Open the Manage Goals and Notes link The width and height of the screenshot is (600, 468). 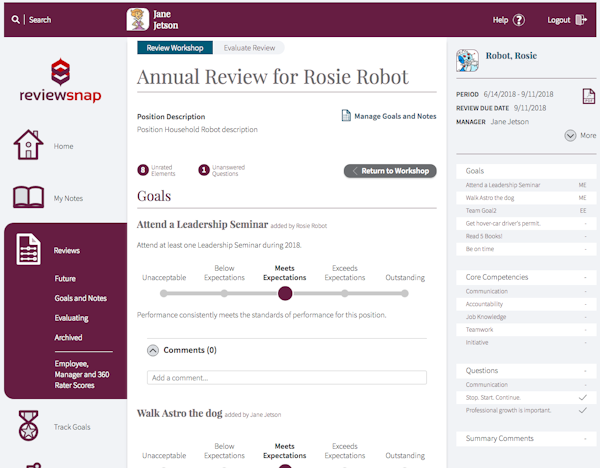click(x=395, y=116)
